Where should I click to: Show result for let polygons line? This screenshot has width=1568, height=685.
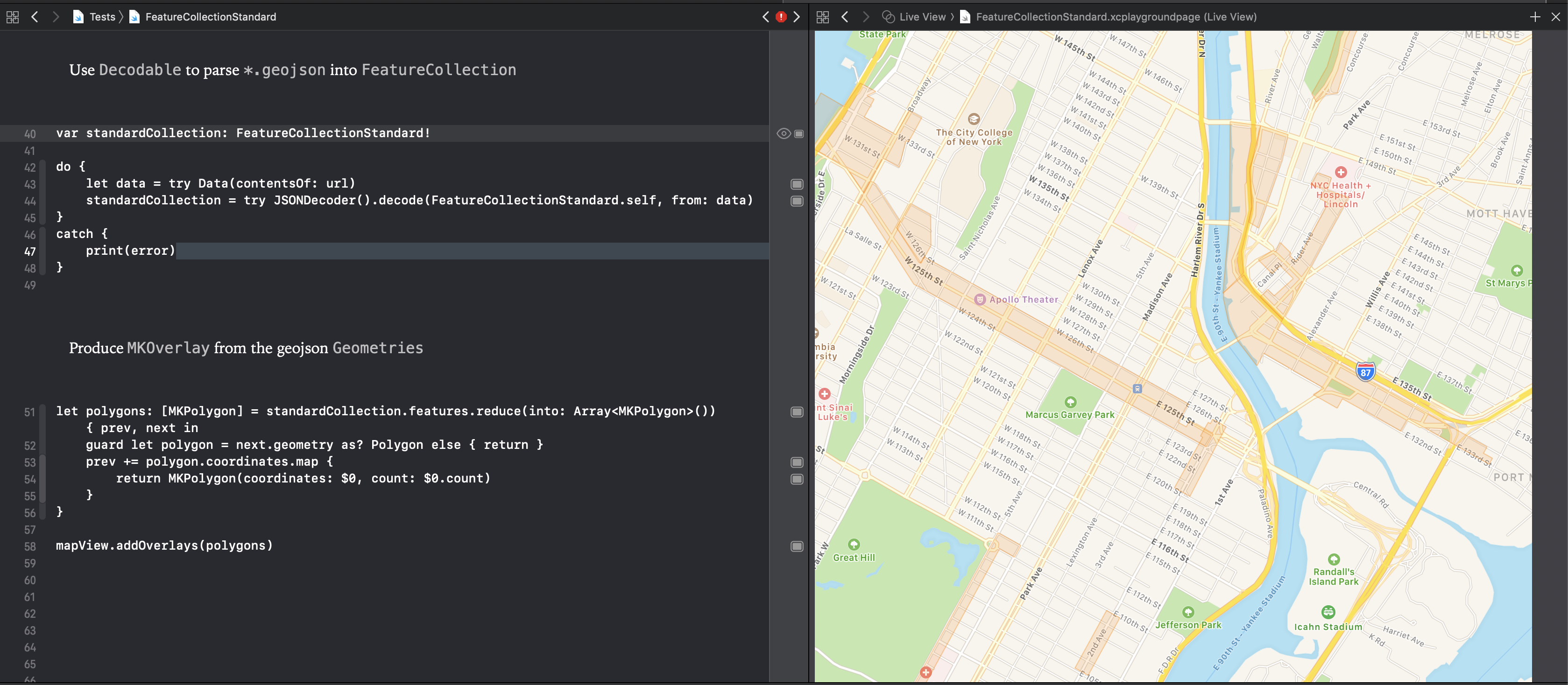pos(797,412)
